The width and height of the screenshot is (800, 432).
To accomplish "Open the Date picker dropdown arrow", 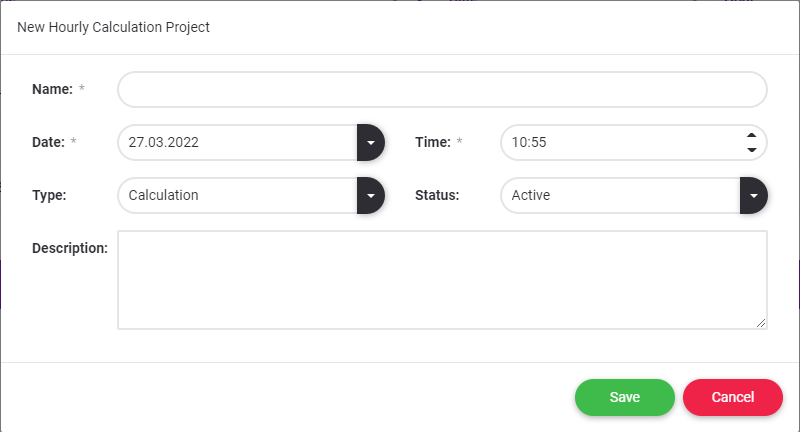I will point(371,142).
